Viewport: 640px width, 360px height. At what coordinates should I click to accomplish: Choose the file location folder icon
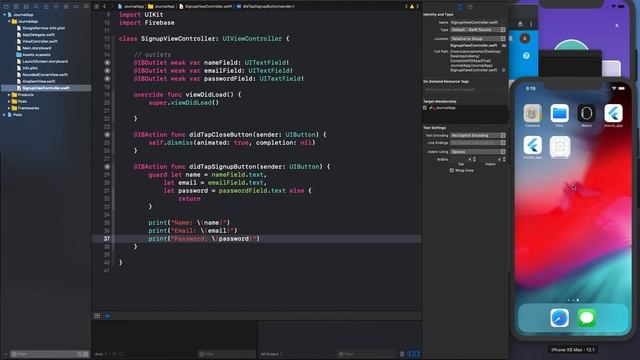(504, 46)
